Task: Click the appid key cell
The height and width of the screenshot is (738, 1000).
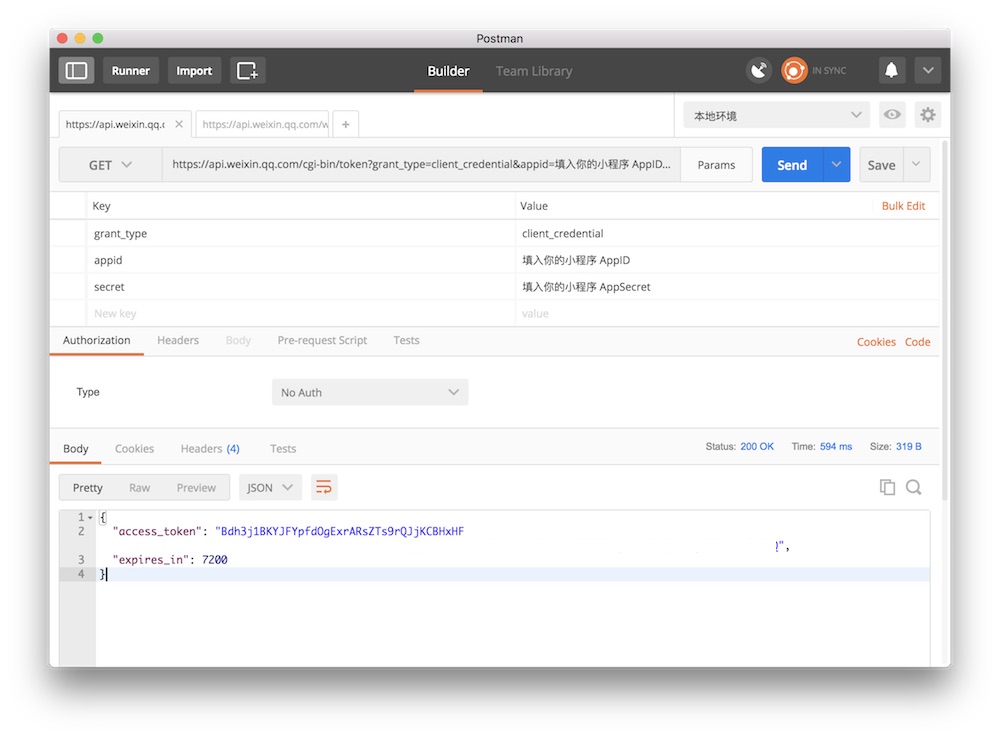Action: click(301, 260)
